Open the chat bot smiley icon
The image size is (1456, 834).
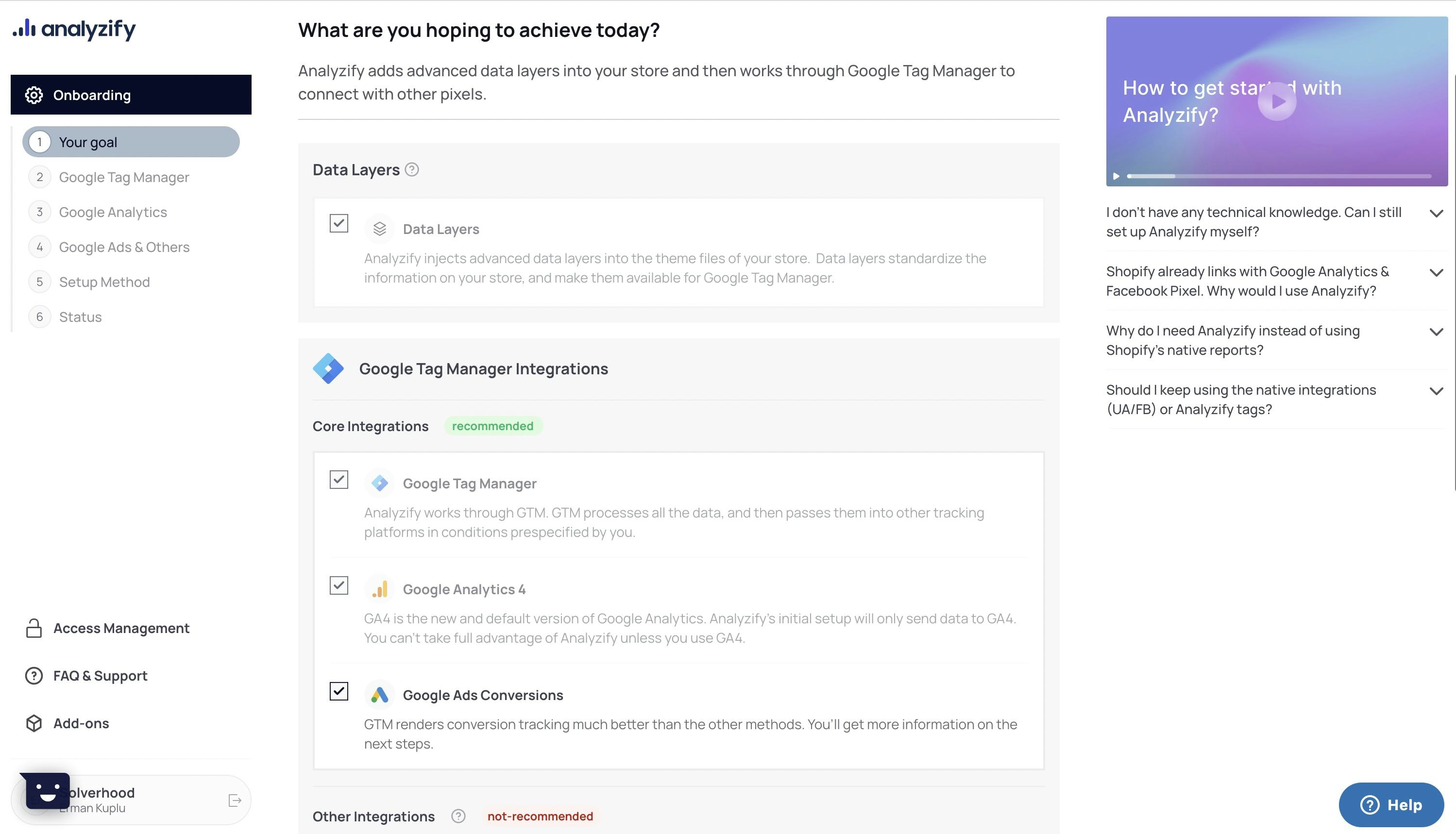pos(46,792)
